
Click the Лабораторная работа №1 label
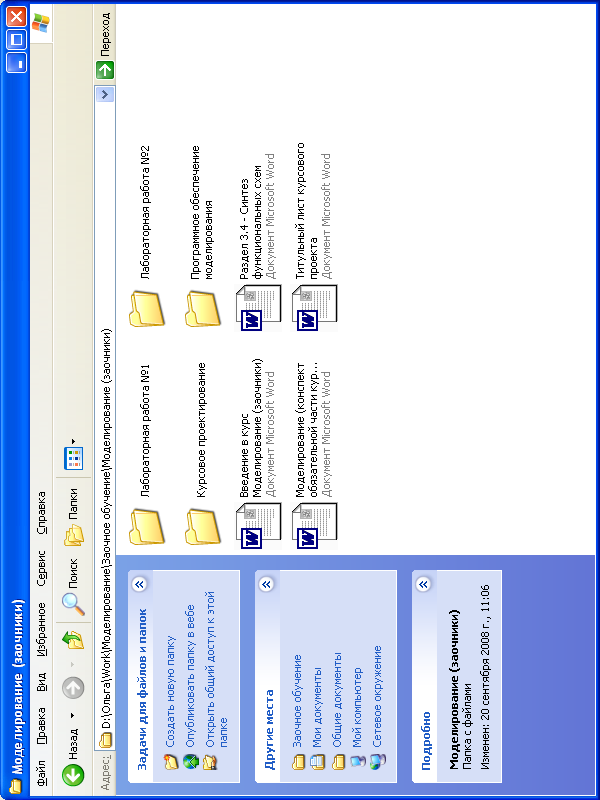[x=145, y=430]
